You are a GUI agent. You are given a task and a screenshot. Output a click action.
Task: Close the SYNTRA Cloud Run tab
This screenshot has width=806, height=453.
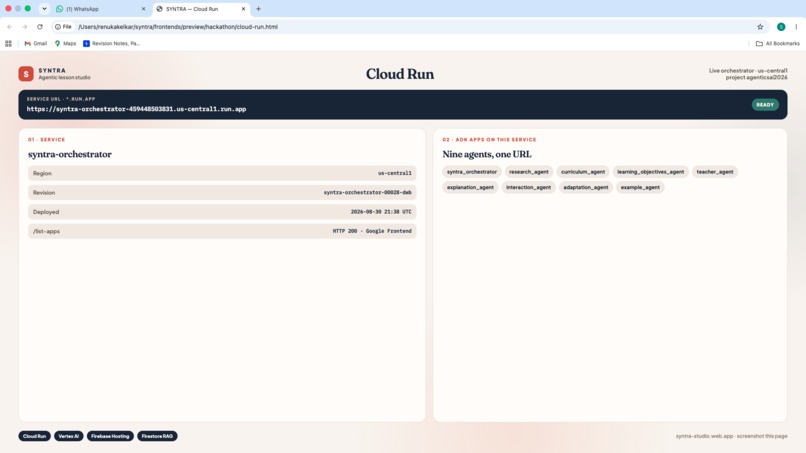pos(244,9)
